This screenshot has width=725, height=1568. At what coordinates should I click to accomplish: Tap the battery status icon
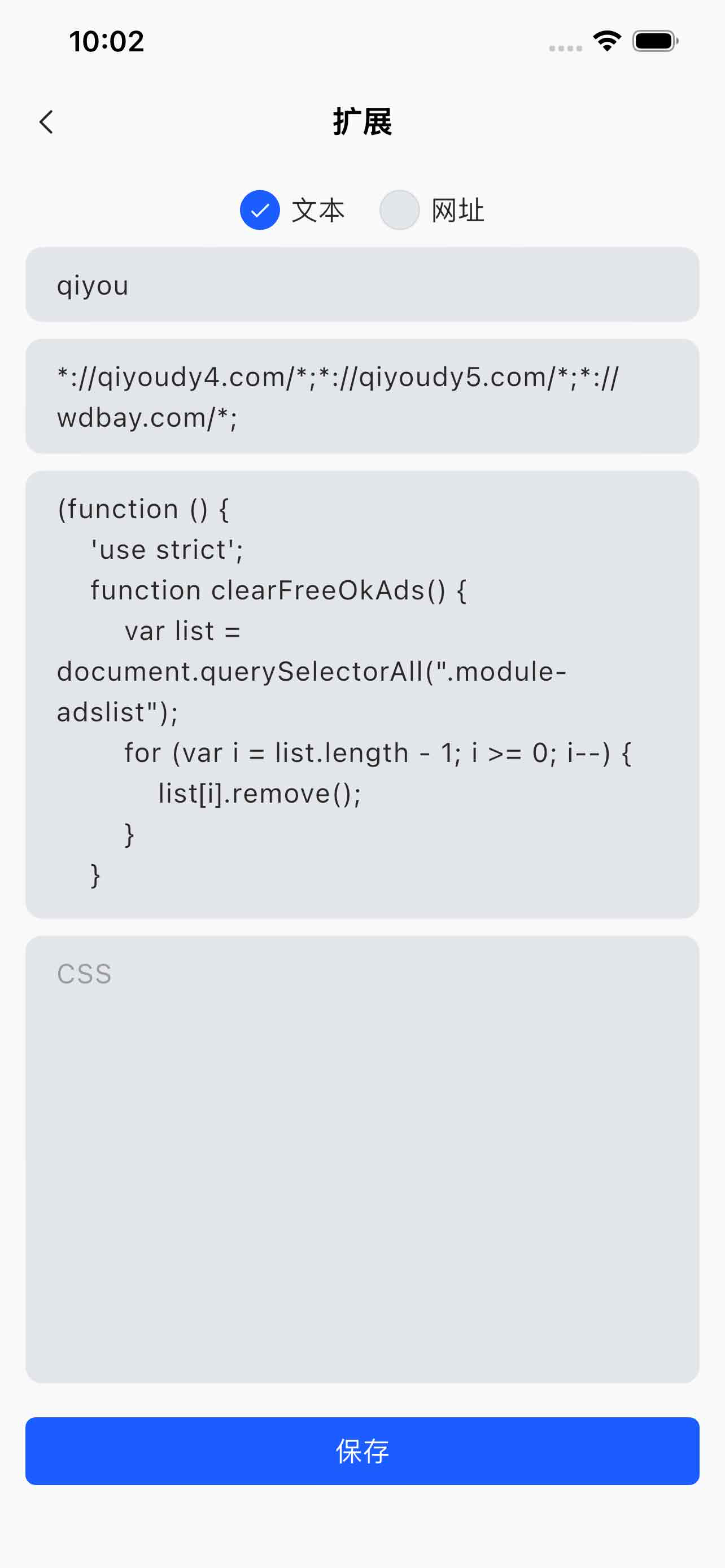tap(656, 41)
